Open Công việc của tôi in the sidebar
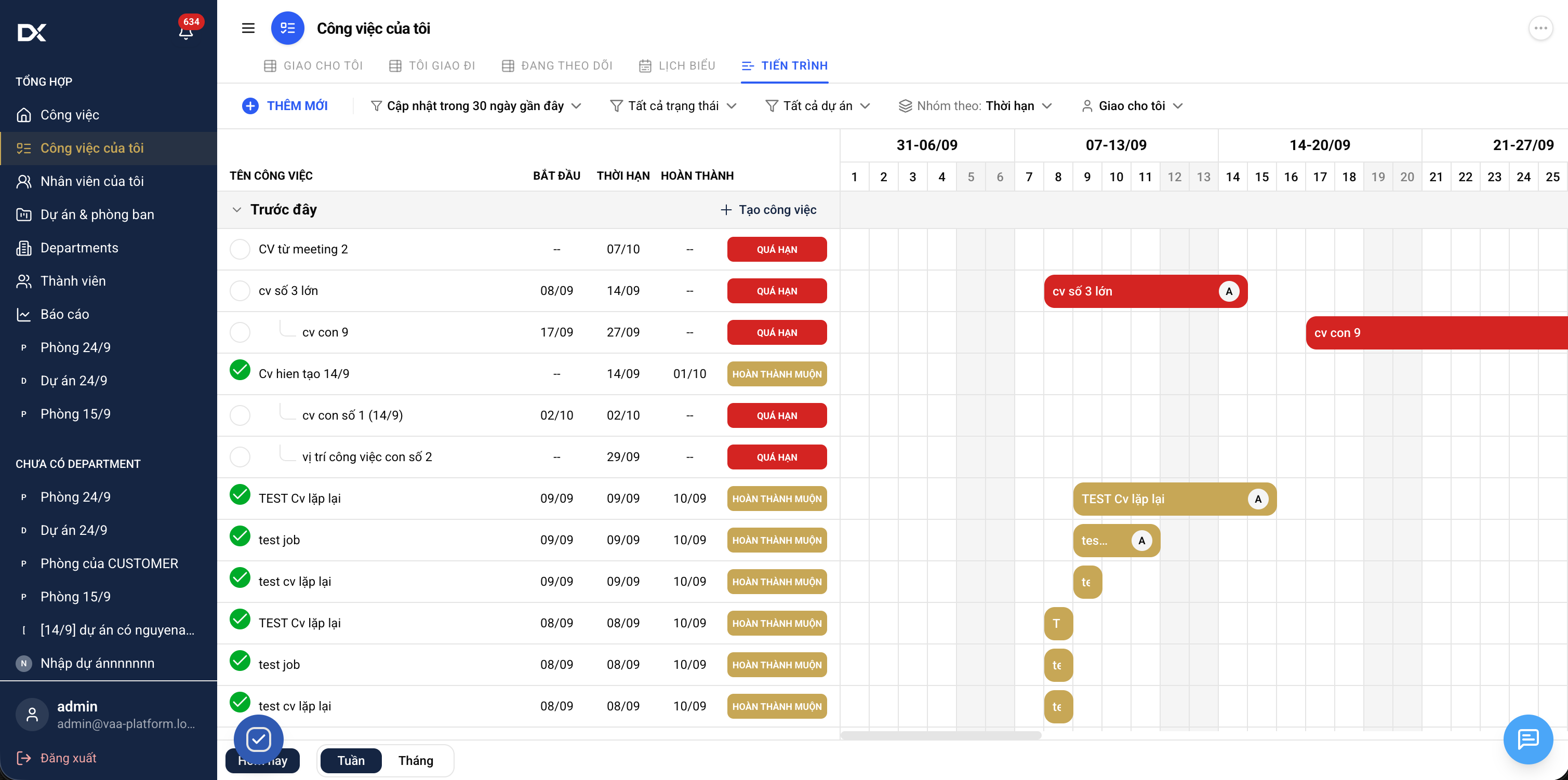The height and width of the screenshot is (780, 1568). click(109, 149)
